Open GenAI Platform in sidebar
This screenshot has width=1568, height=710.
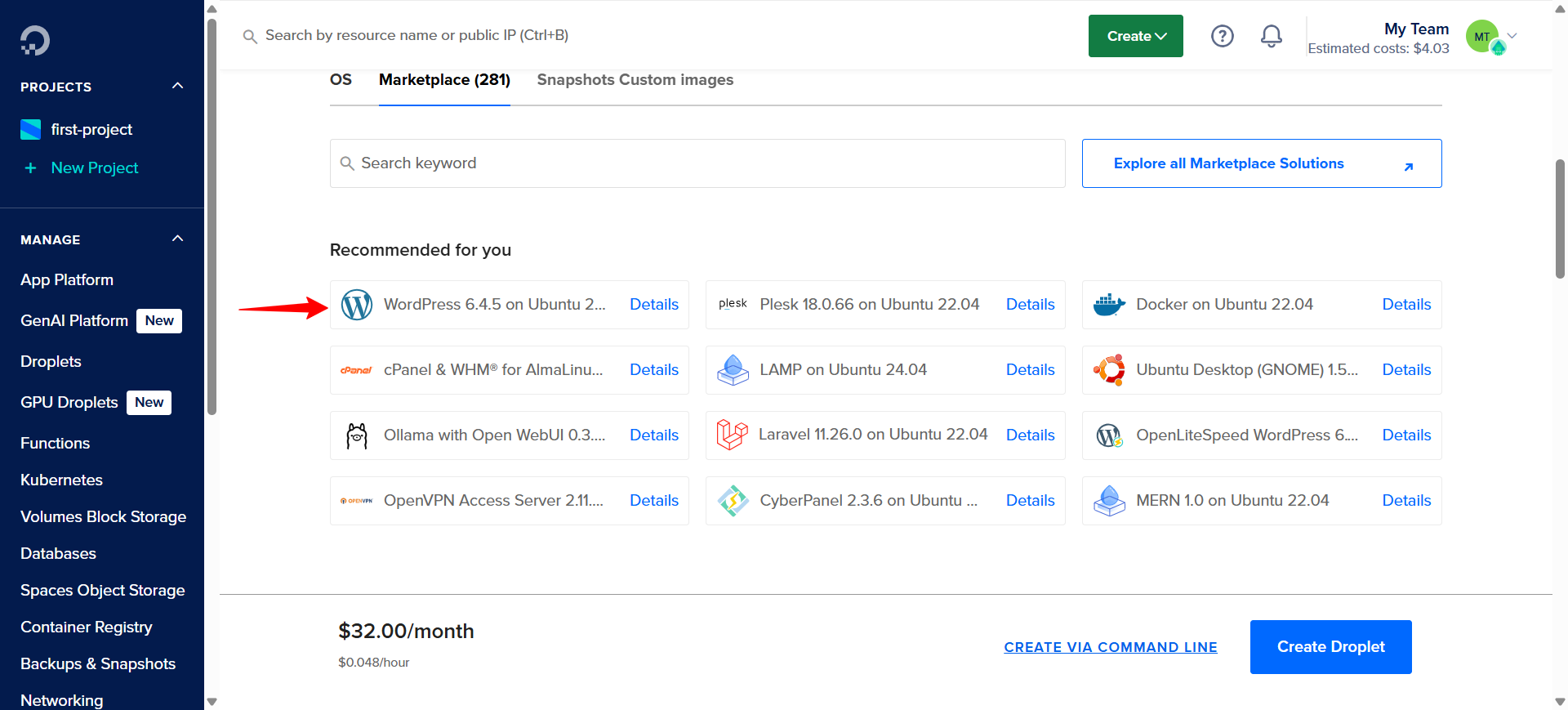tap(74, 320)
